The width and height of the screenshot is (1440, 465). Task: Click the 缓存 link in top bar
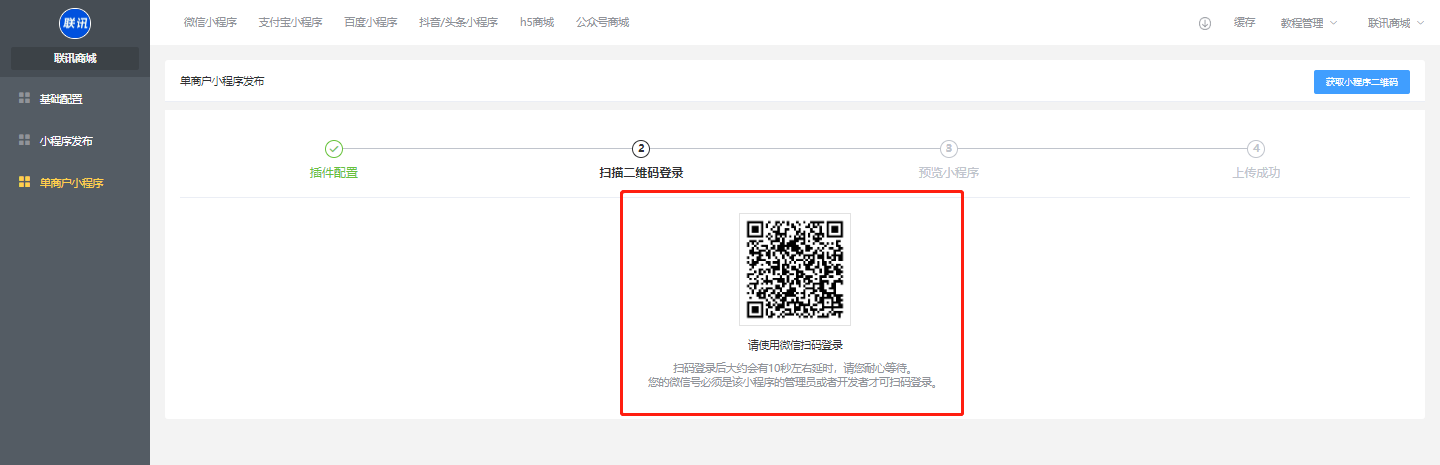click(1245, 23)
